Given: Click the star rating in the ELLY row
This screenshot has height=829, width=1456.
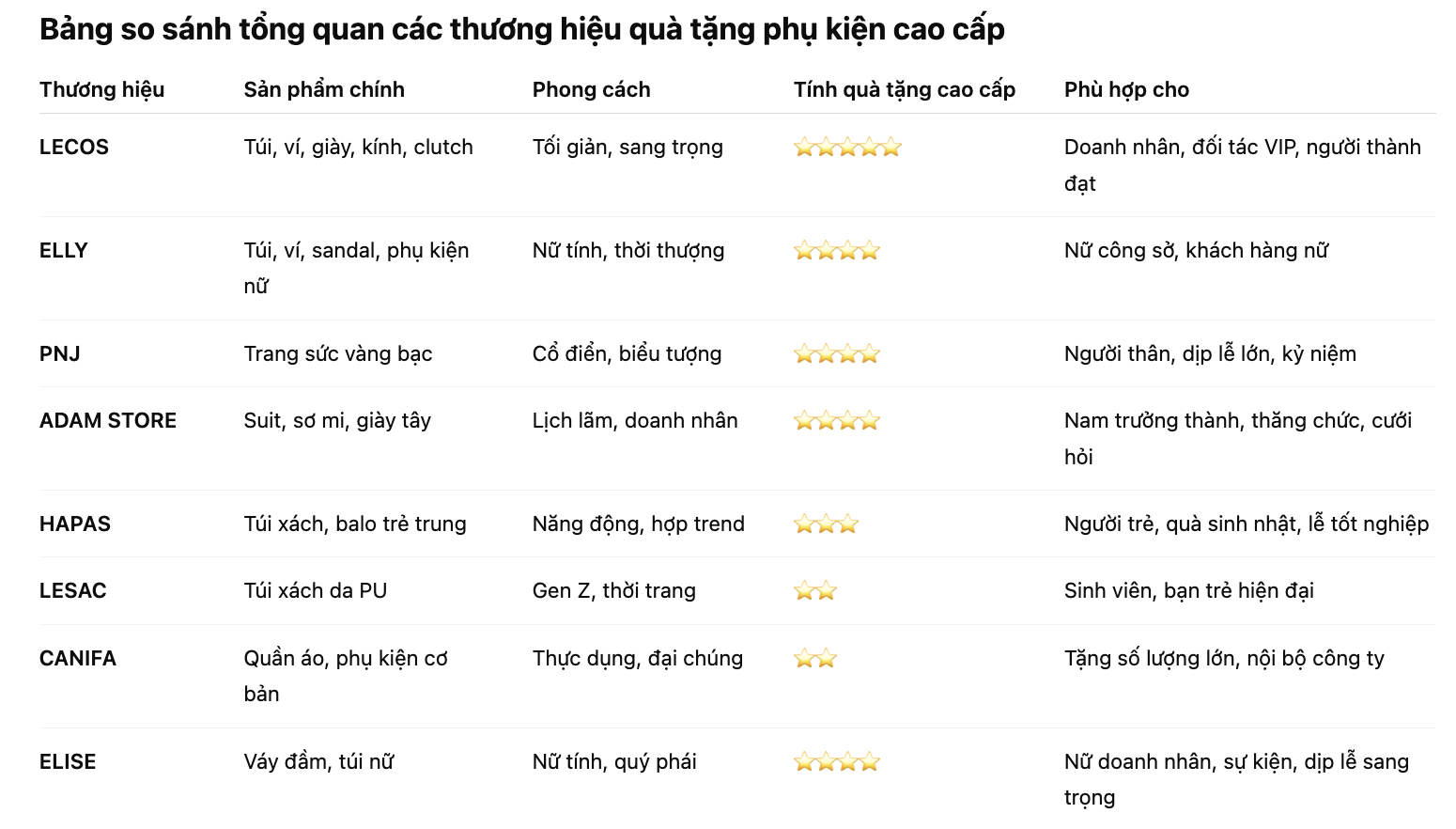Looking at the screenshot, I should point(836,251).
